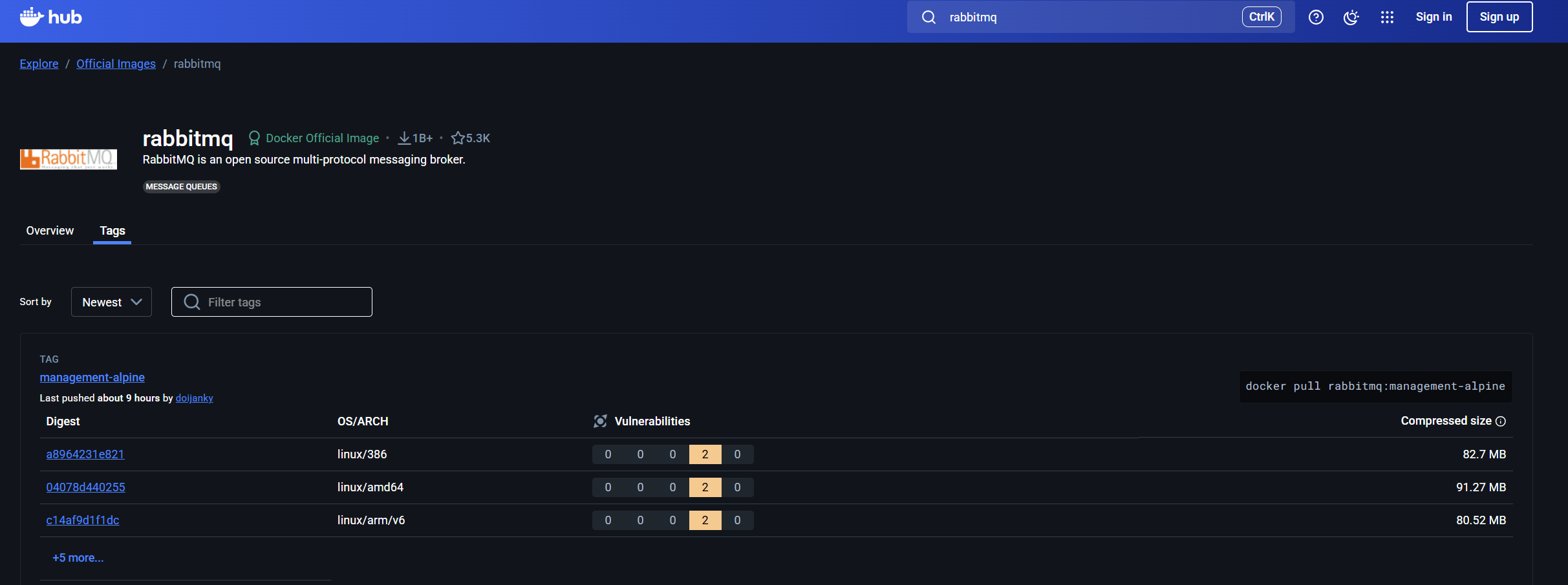The width and height of the screenshot is (1568, 585).
Task: Click the 82.7 MB size value
Action: coord(1485,454)
